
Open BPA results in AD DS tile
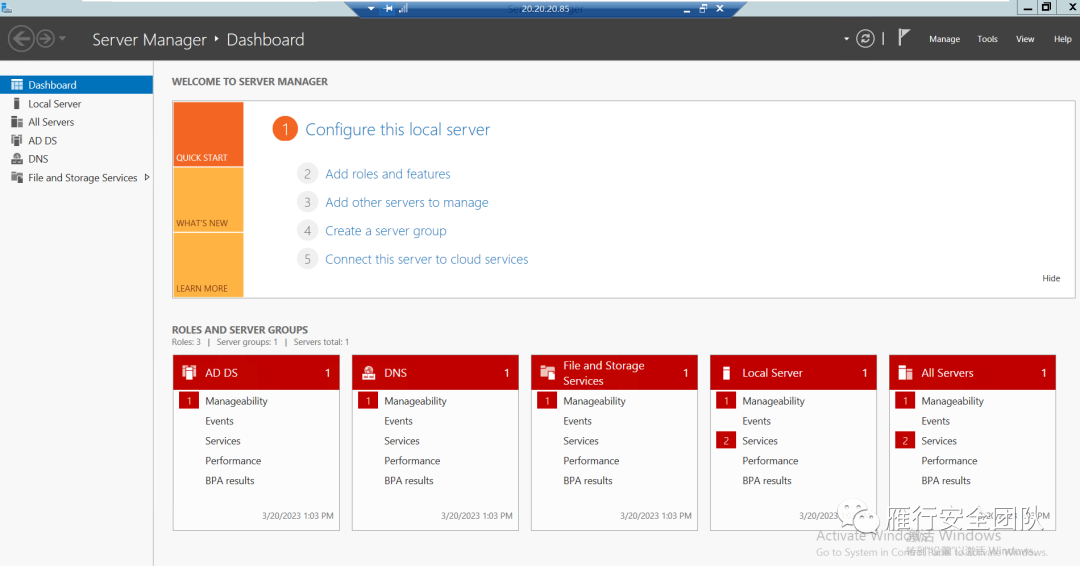coord(229,481)
